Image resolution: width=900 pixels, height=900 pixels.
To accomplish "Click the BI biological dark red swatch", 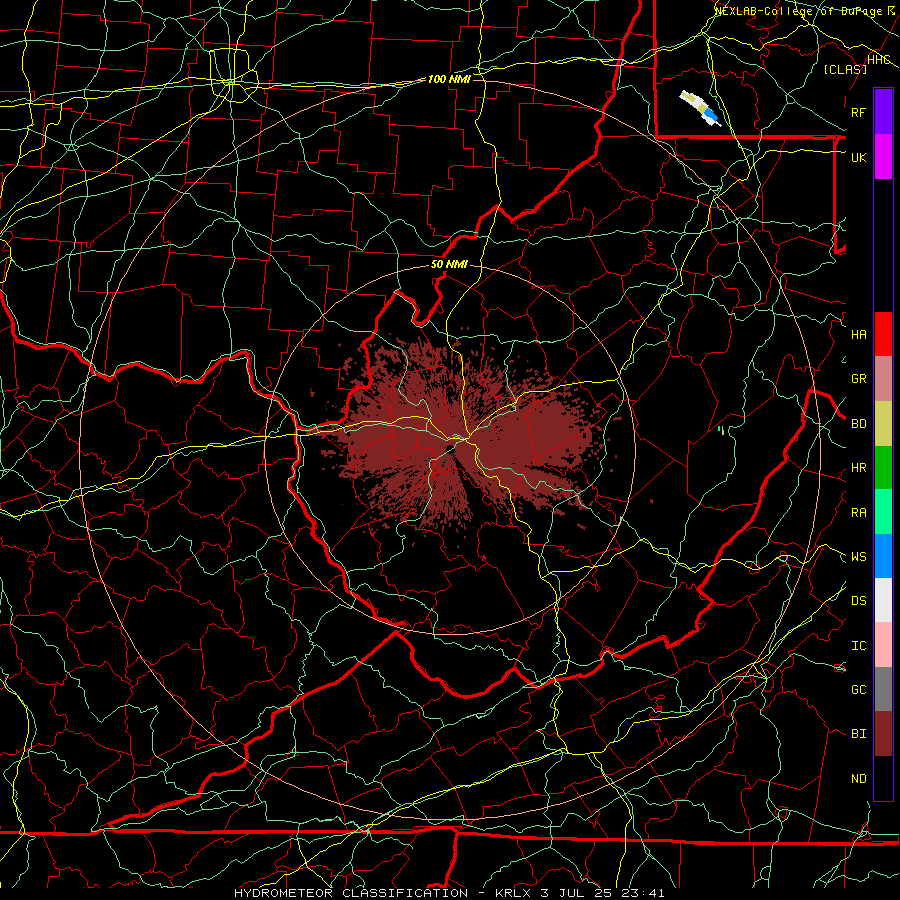I will 883,734.
